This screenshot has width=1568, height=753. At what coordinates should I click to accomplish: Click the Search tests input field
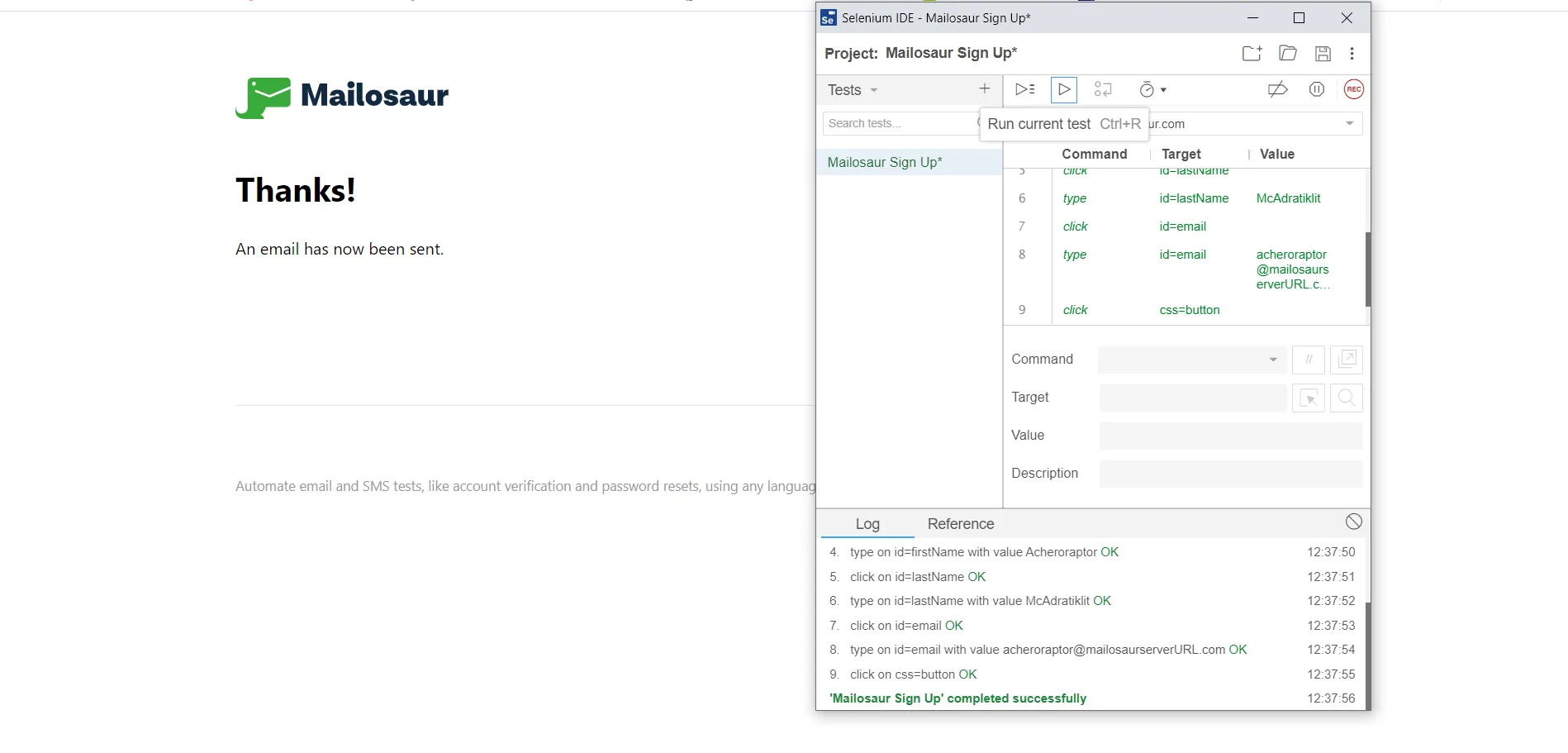click(x=900, y=123)
